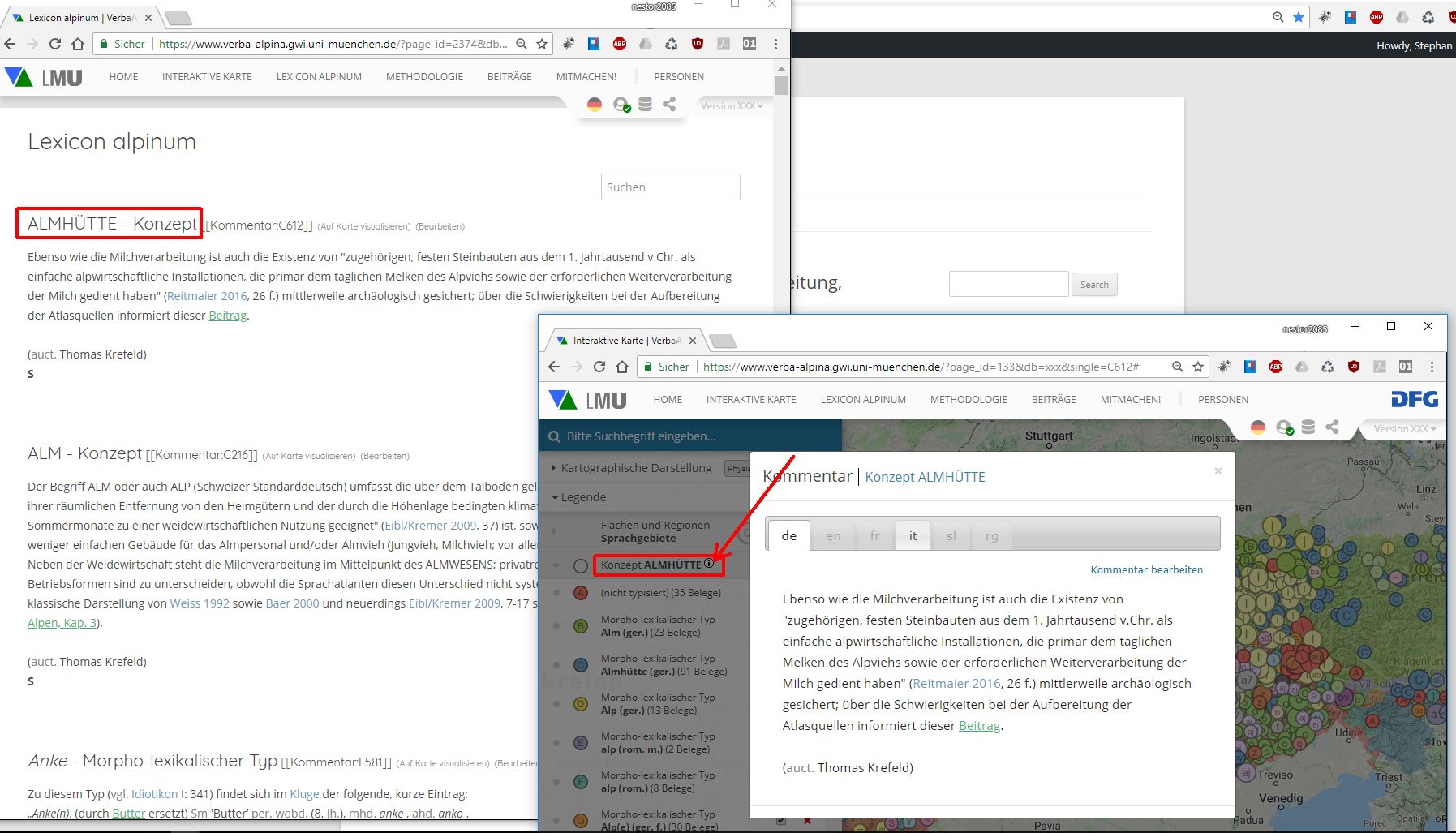1456x833 pixels.
Task: Open Adblock Plus extension in Lexicon alpinum window
Action: (620, 44)
